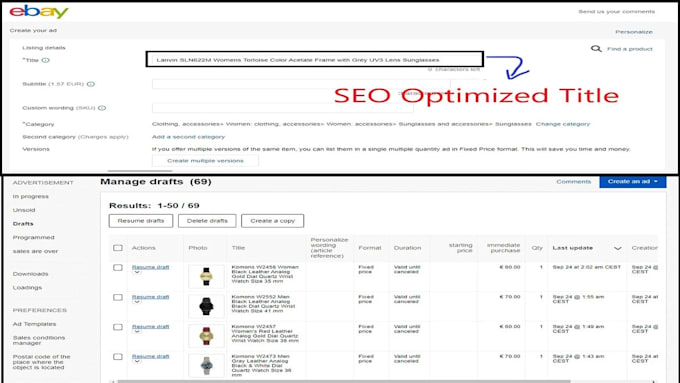Go to Unsold in the sidebar
Image resolution: width=680 pixels, height=383 pixels.
(24, 210)
